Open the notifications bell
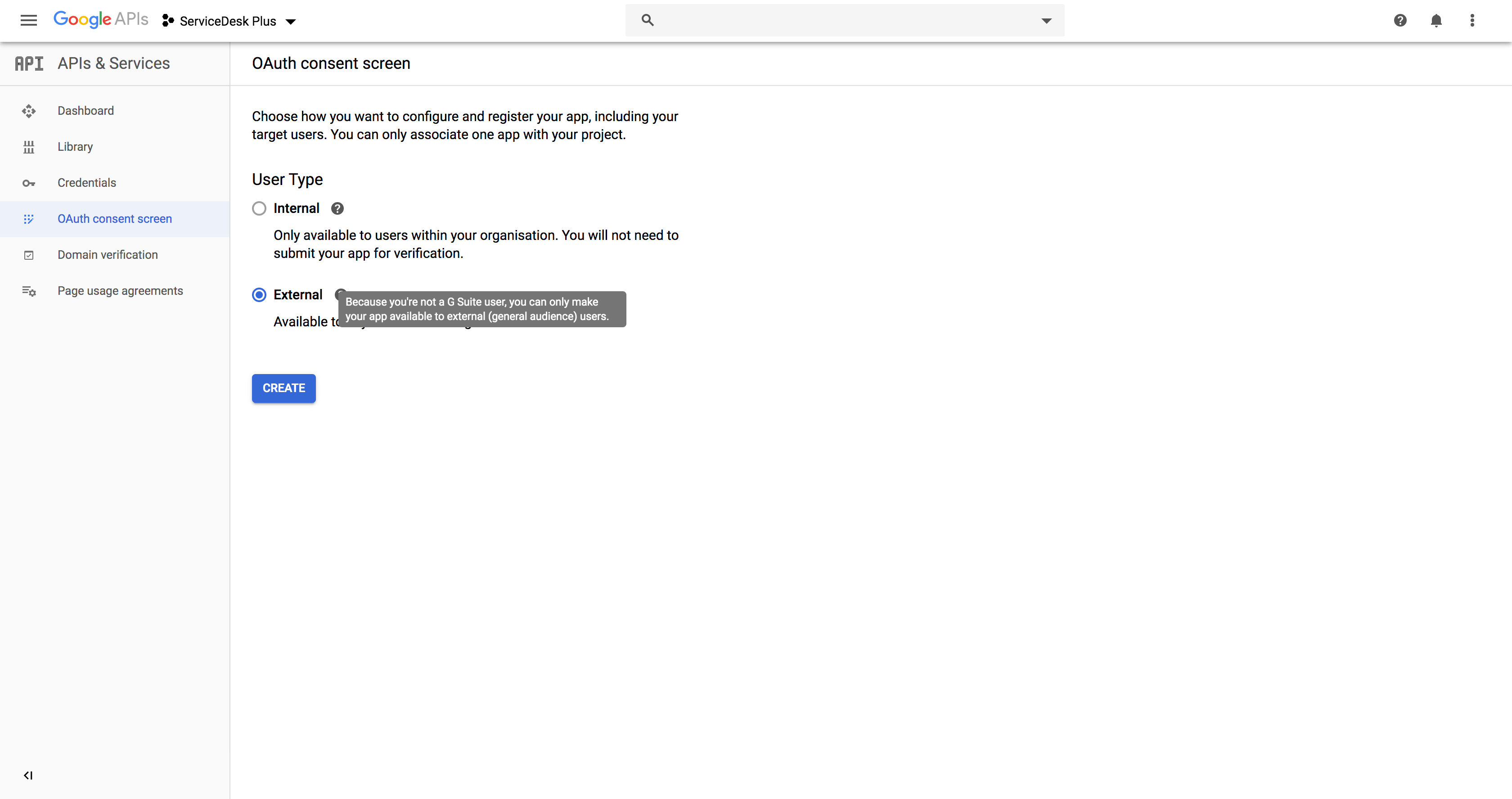Screen dimensions: 1512x799 coord(1435,21)
